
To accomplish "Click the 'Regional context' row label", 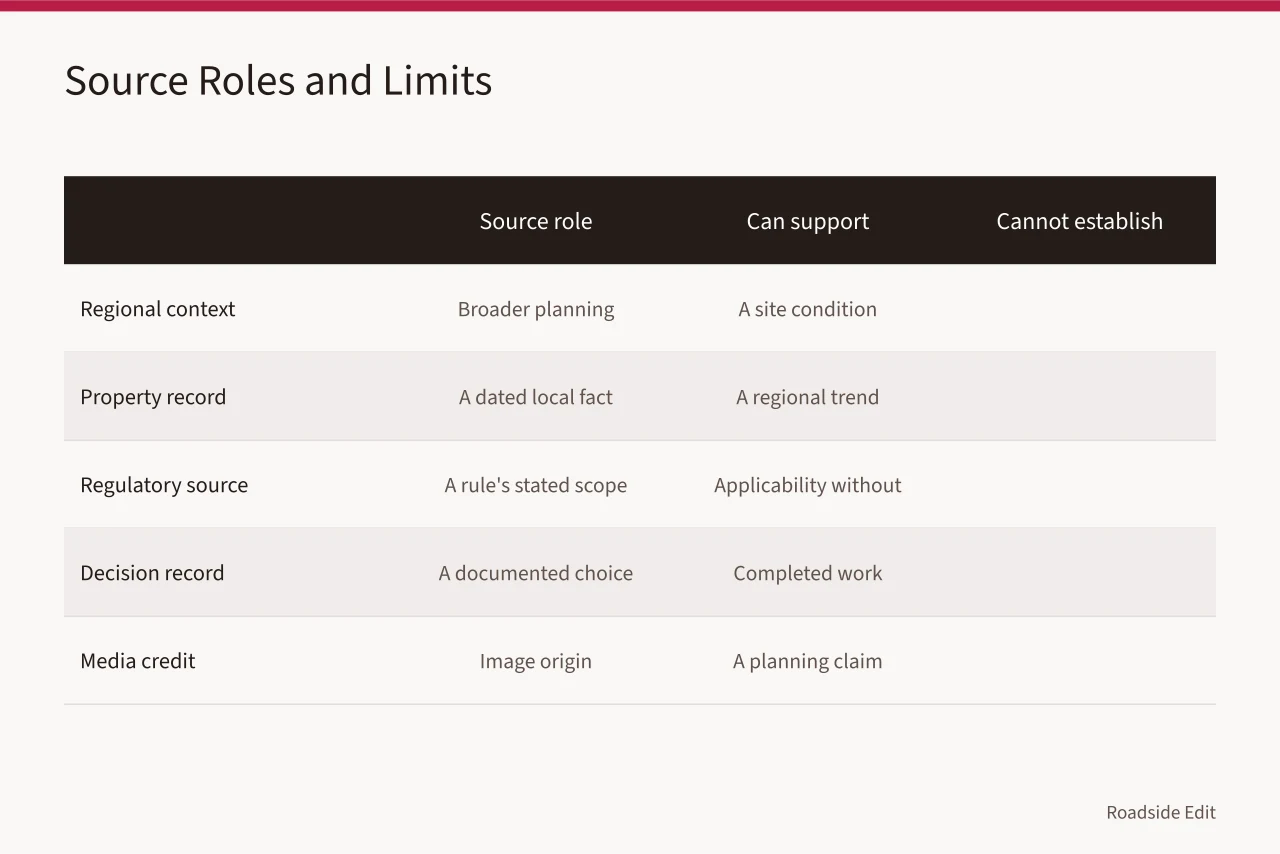I will click(158, 309).
